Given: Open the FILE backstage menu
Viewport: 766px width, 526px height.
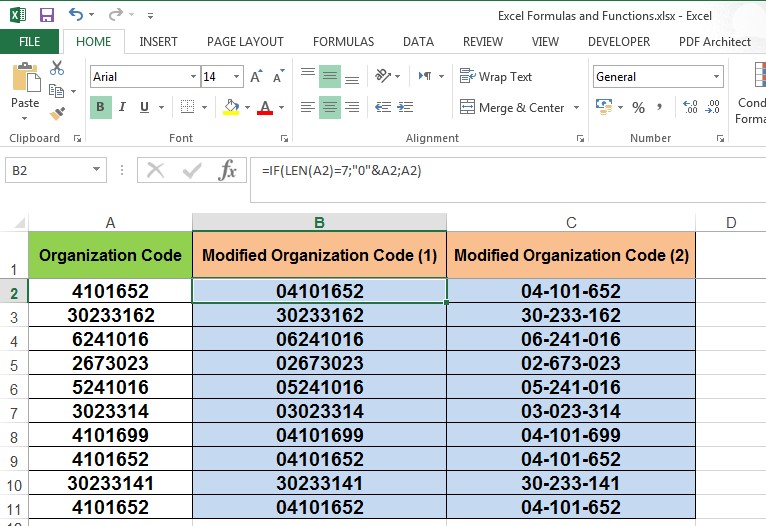Looking at the screenshot, I should click(30, 42).
